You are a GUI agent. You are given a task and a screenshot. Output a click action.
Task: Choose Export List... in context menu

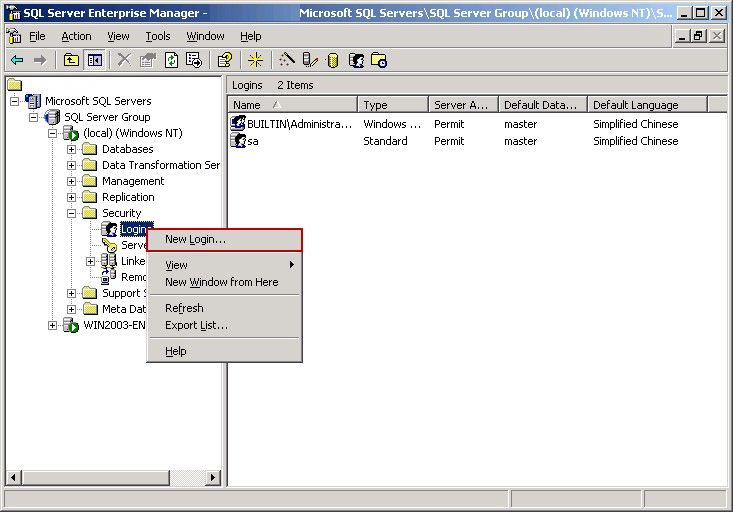click(224, 325)
